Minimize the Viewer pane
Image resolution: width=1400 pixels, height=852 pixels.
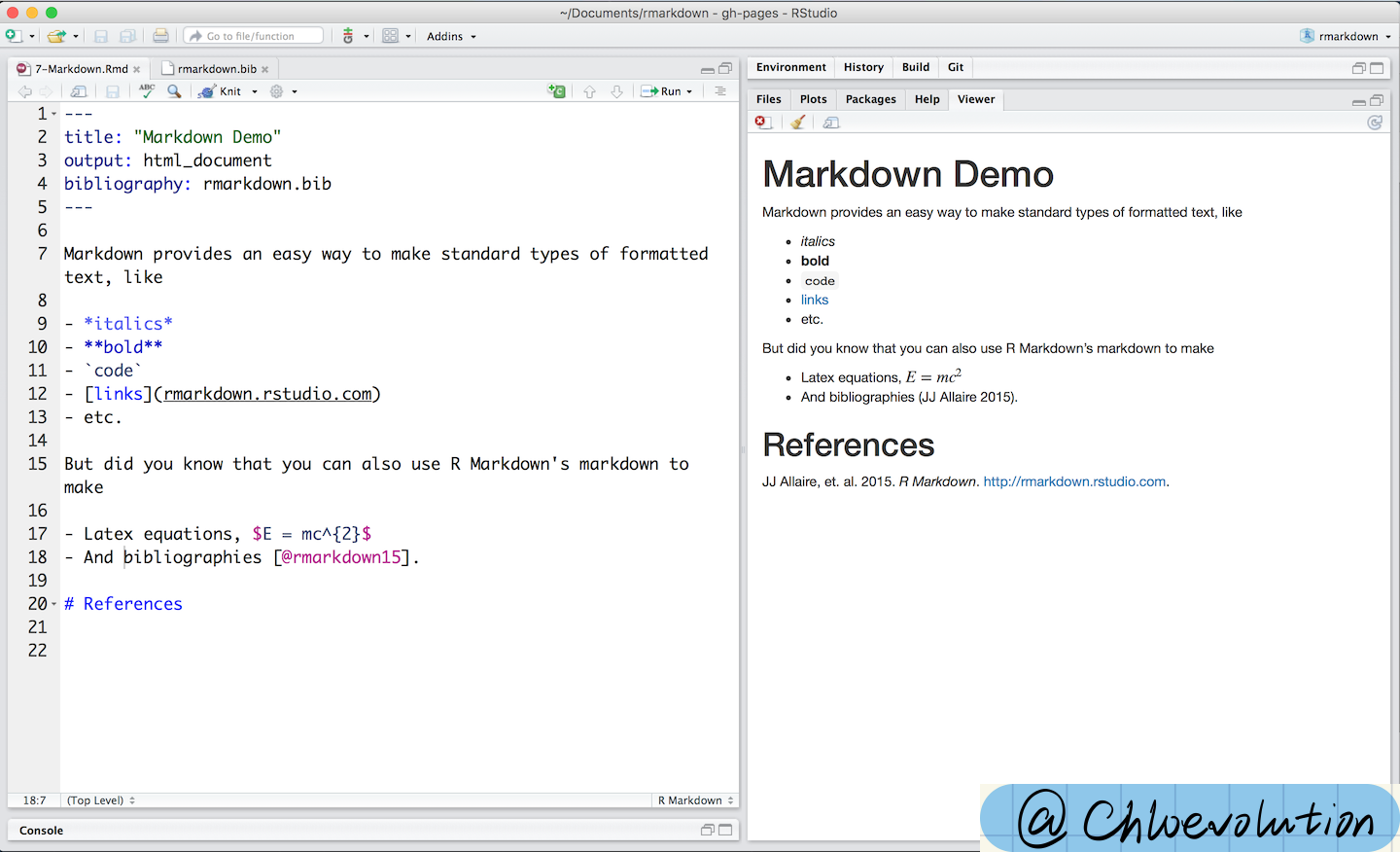coord(1359,101)
